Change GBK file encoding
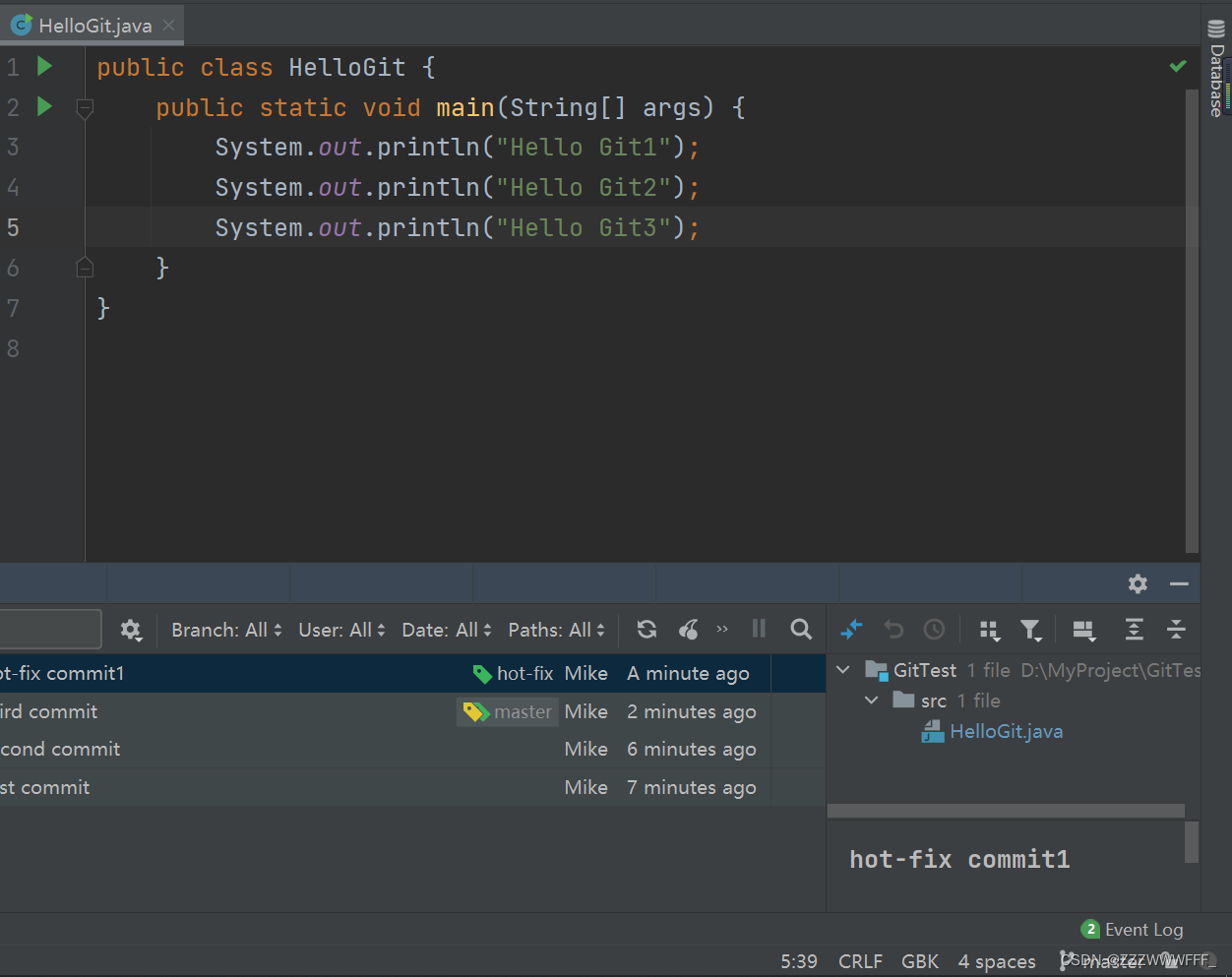Image resolution: width=1232 pixels, height=977 pixels. (920, 961)
